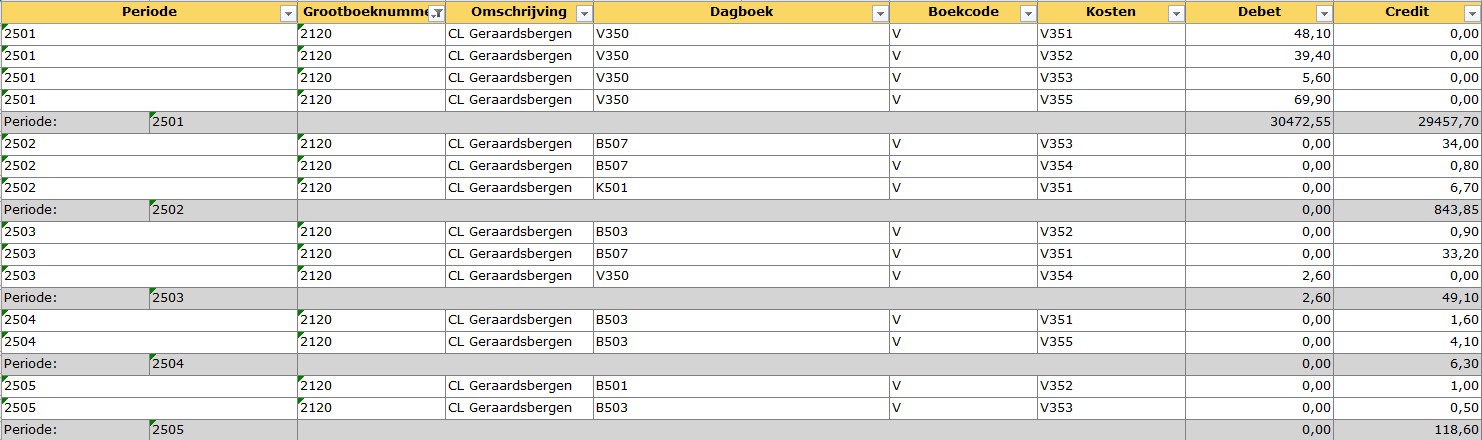Click the 118,60 credit subtotal cell
The image size is (1482, 440).
point(1407,430)
